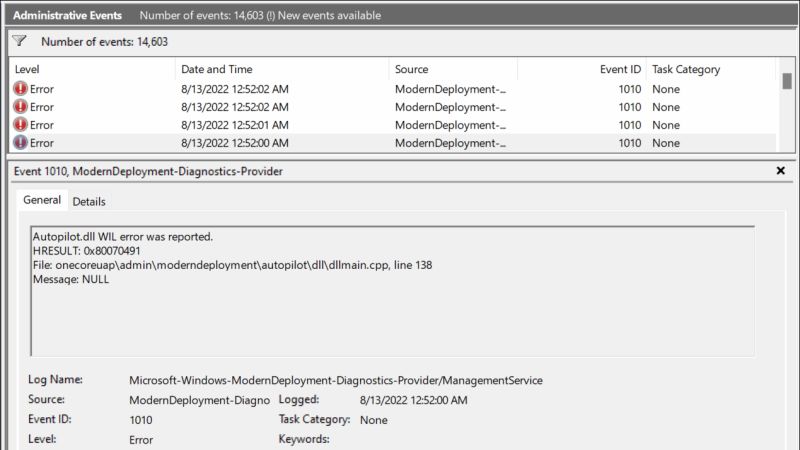Click the event description text box
Screen dimensions: 800x450
pos(392,291)
